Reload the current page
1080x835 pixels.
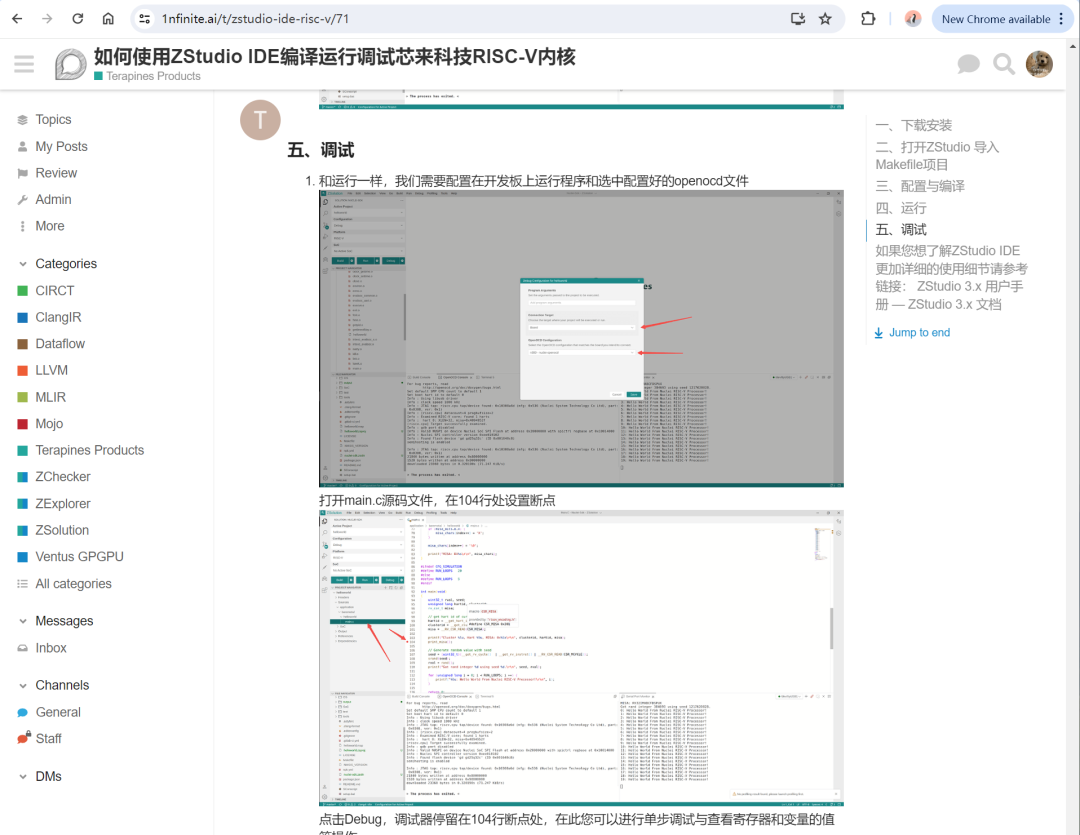77,19
